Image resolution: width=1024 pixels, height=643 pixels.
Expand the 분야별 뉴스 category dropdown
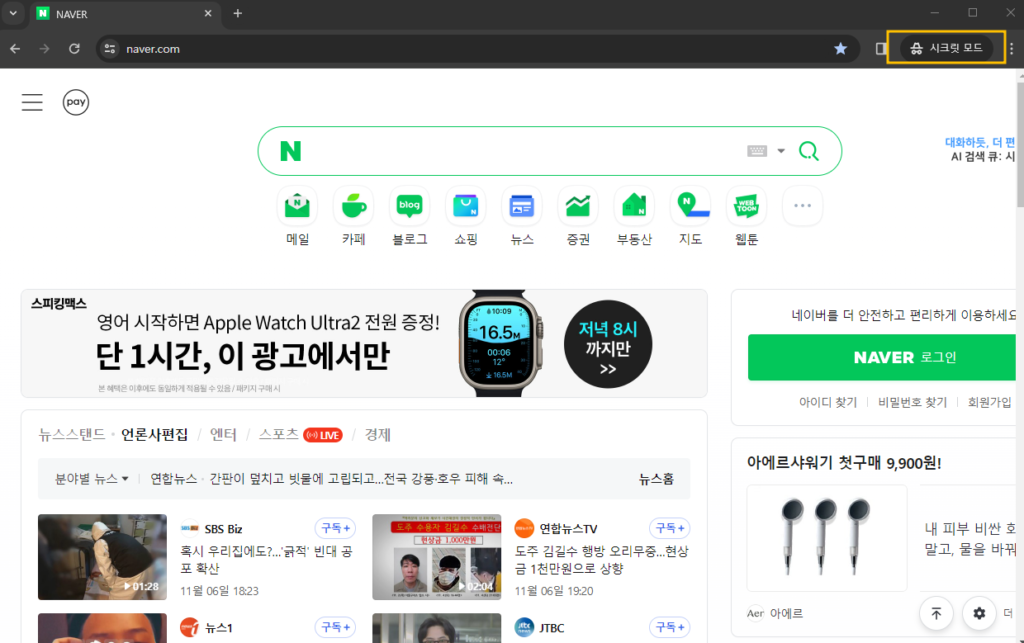tap(91, 479)
